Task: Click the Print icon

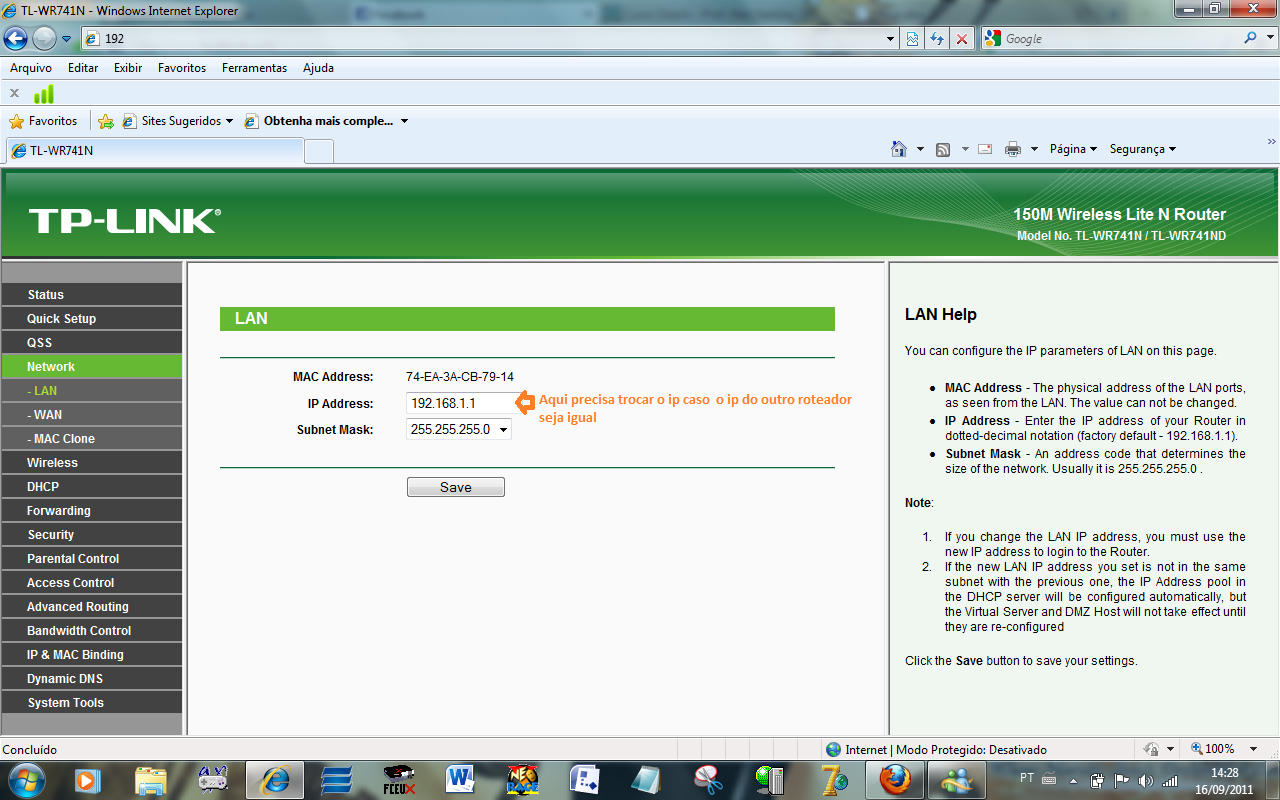Action: tap(1012, 147)
